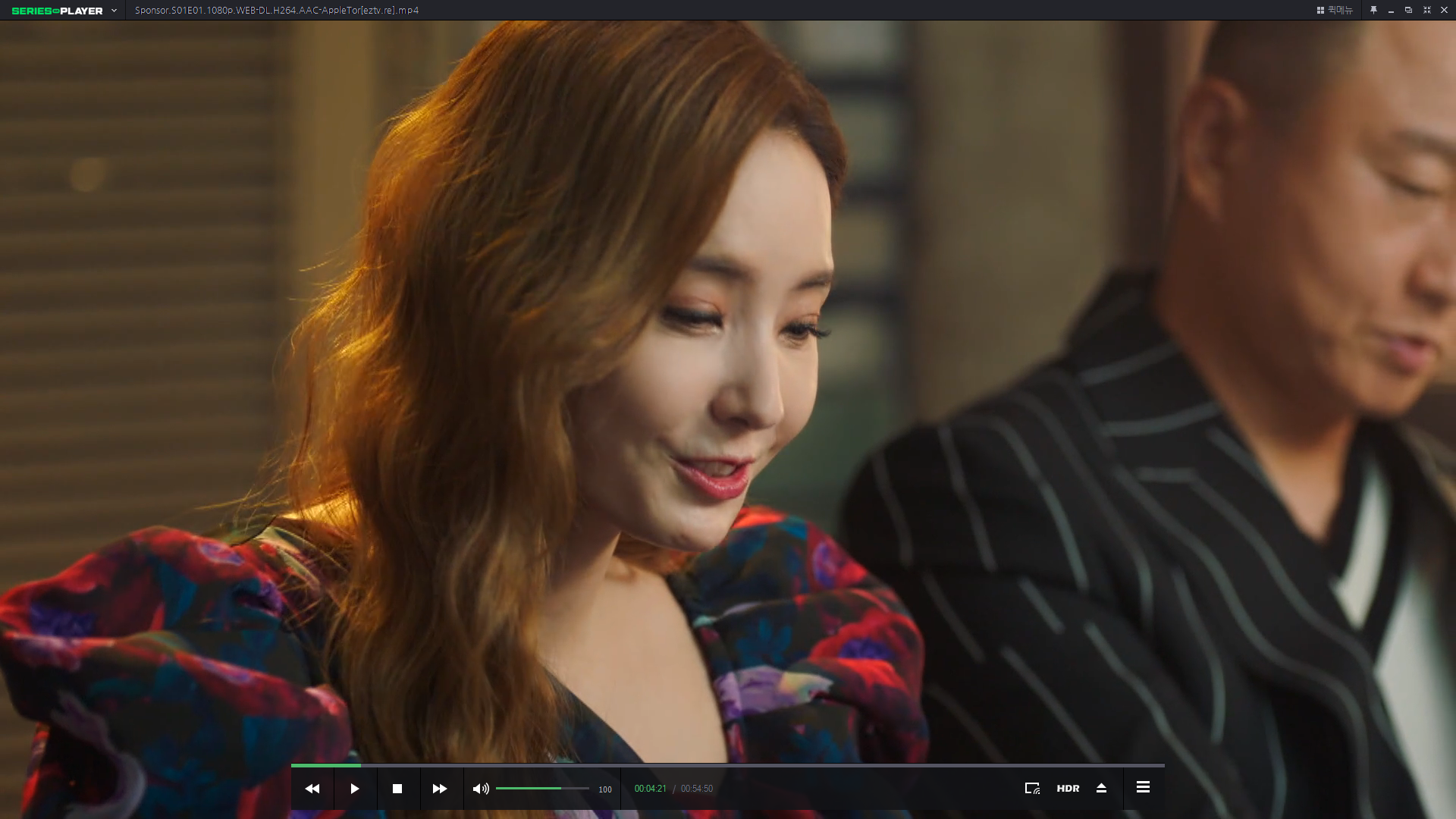The image size is (1456, 819).
Task: Mute audio via the speaker icon
Action: (481, 789)
